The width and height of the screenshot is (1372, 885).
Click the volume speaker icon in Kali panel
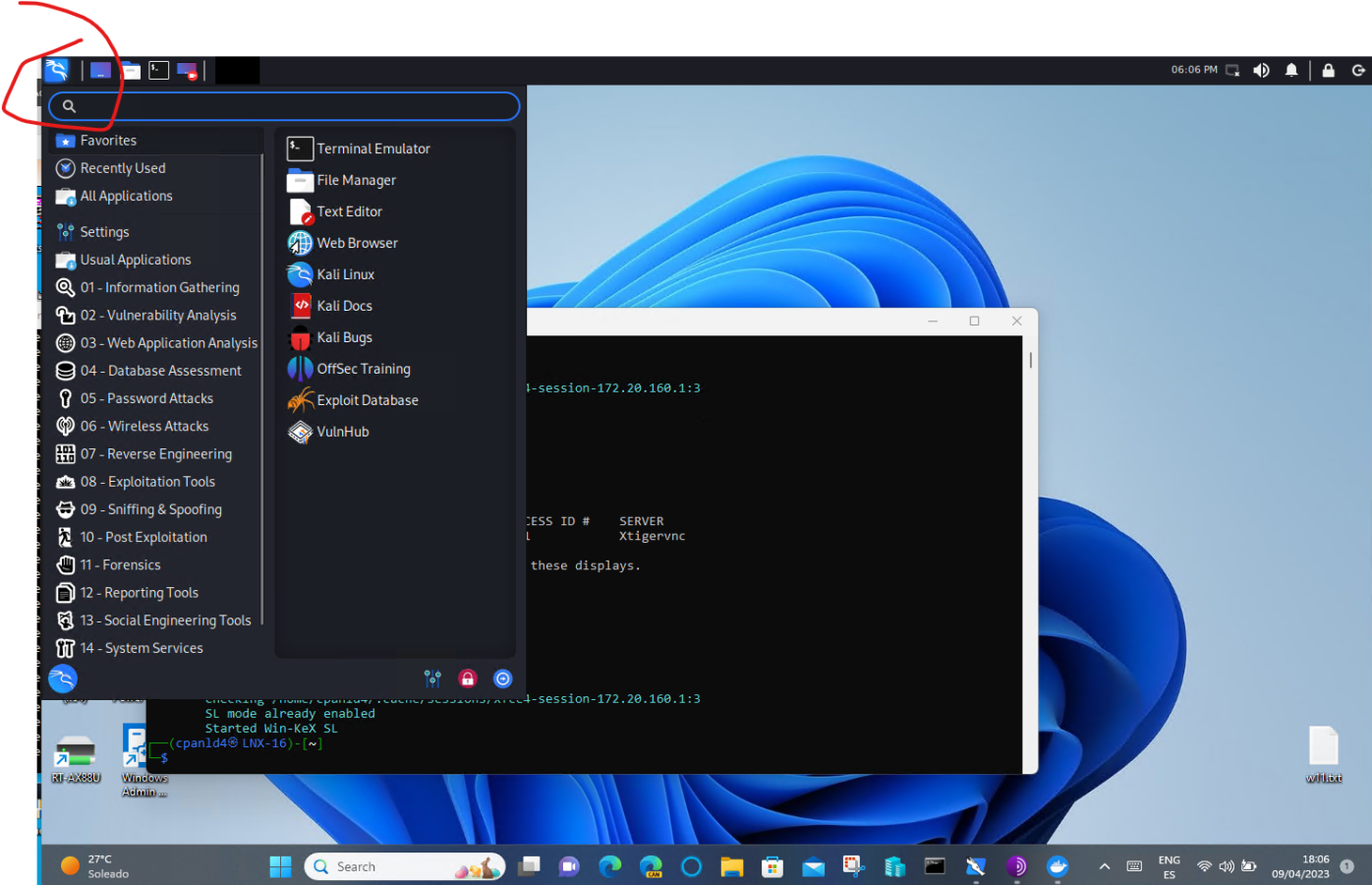(1261, 71)
